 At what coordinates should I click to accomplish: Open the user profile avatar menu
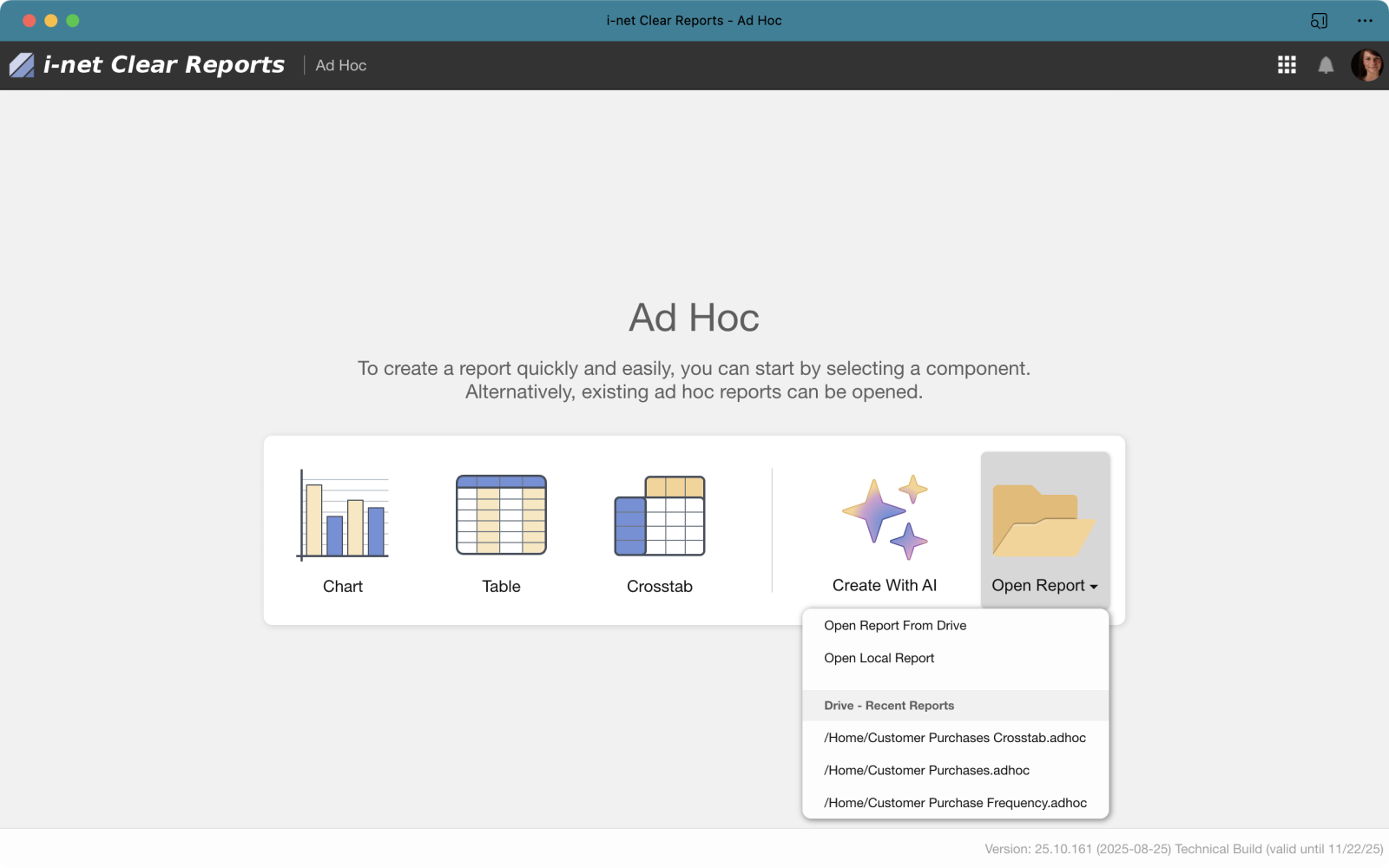click(1367, 65)
